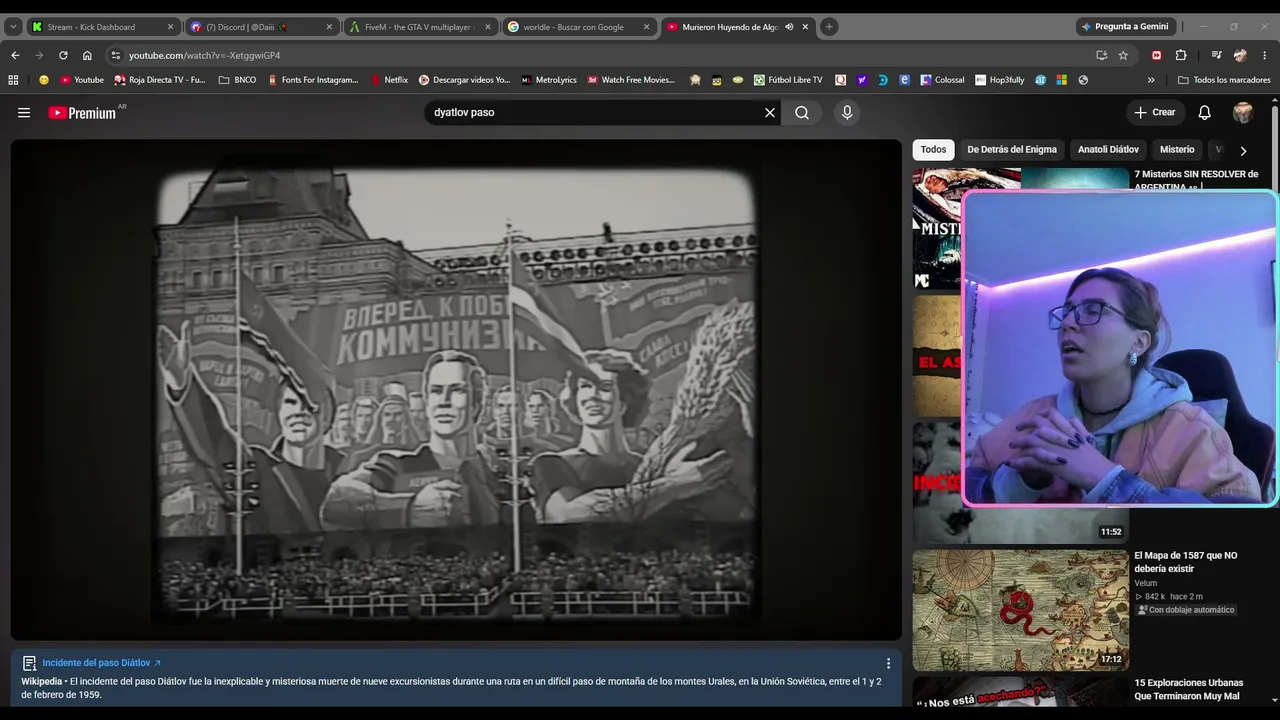Clear the search box with the X
The width and height of the screenshot is (1280, 720).
pyautogui.click(x=770, y=113)
